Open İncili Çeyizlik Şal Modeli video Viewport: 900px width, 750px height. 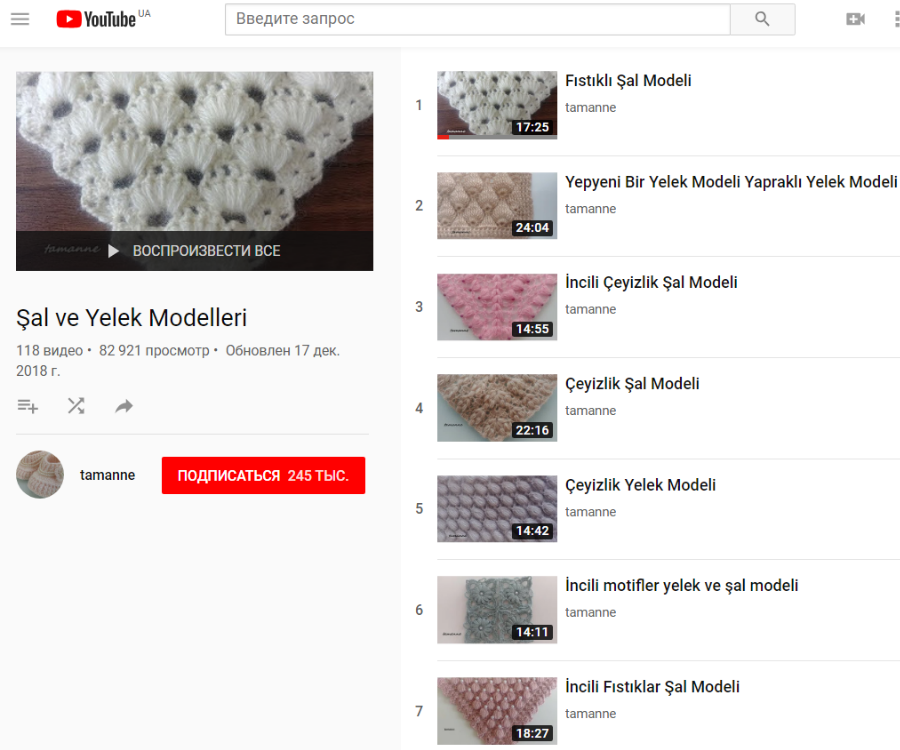pyautogui.click(x=651, y=283)
